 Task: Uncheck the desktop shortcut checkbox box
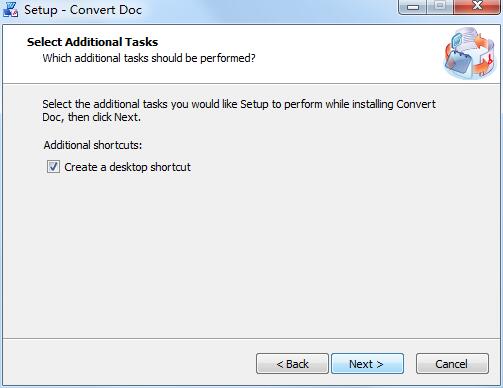53,167
